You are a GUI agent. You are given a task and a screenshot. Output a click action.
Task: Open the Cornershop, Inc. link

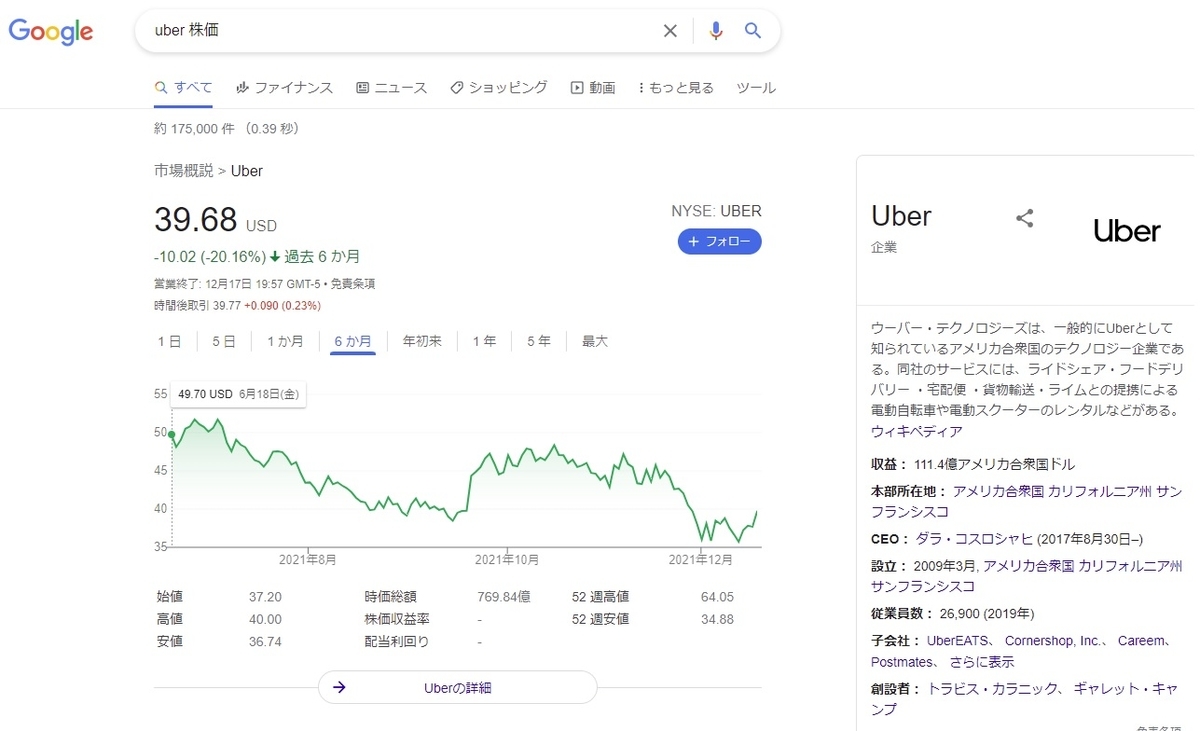coord(1053,641)
